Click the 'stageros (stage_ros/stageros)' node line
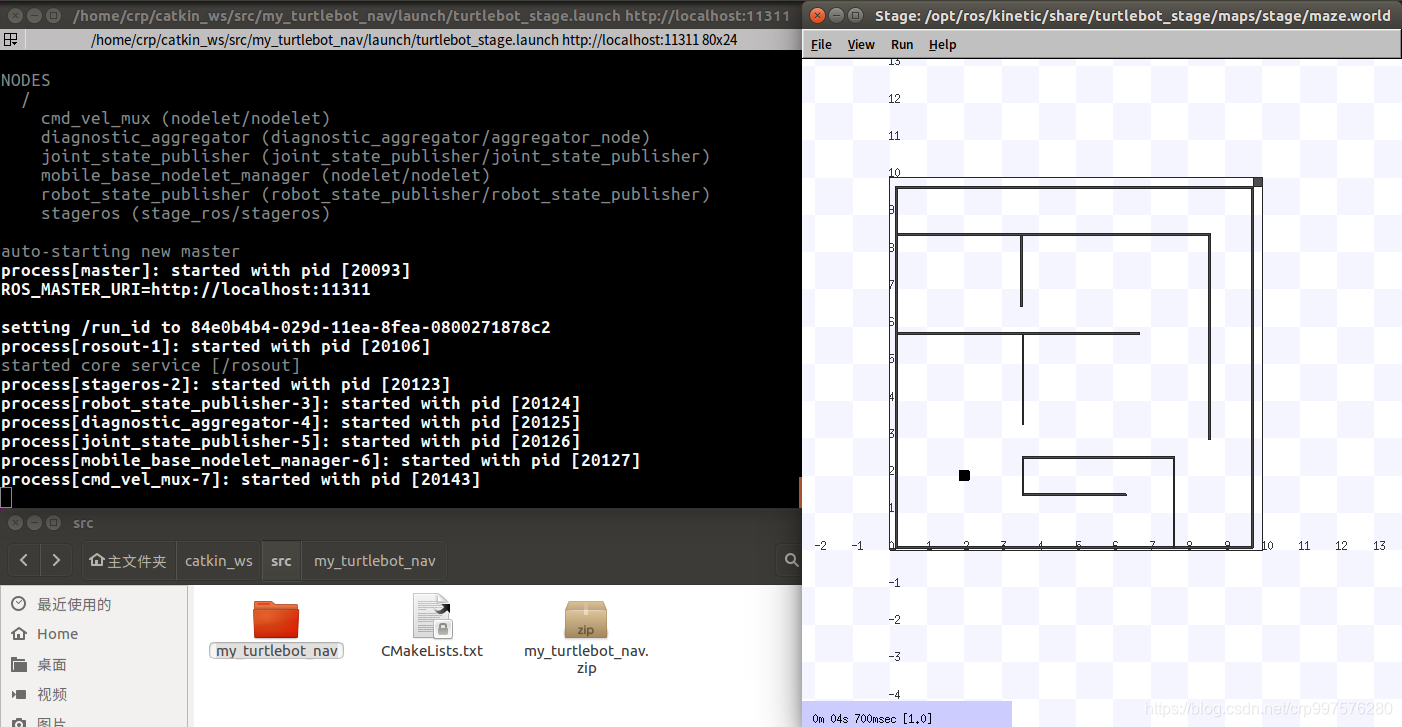1402x727 pixels. coord(185,213)
